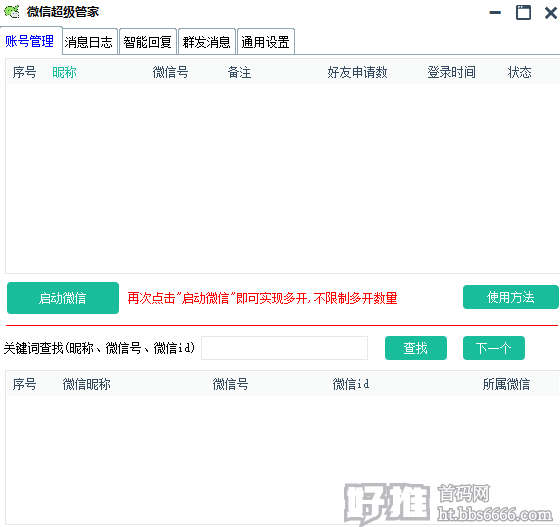
Task: Click the green app logo in title bar
Action: coord(12,12)
